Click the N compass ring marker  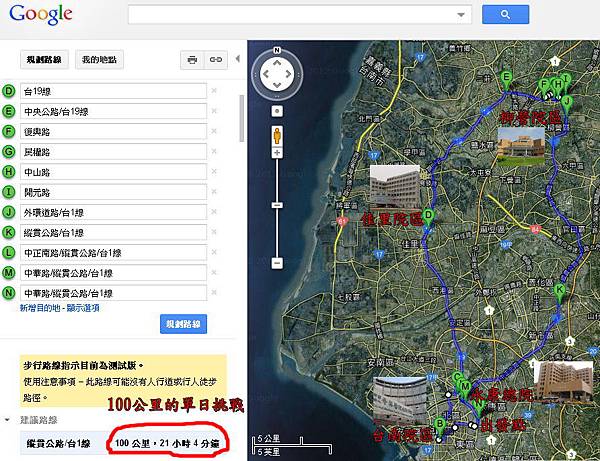[277, 50]
